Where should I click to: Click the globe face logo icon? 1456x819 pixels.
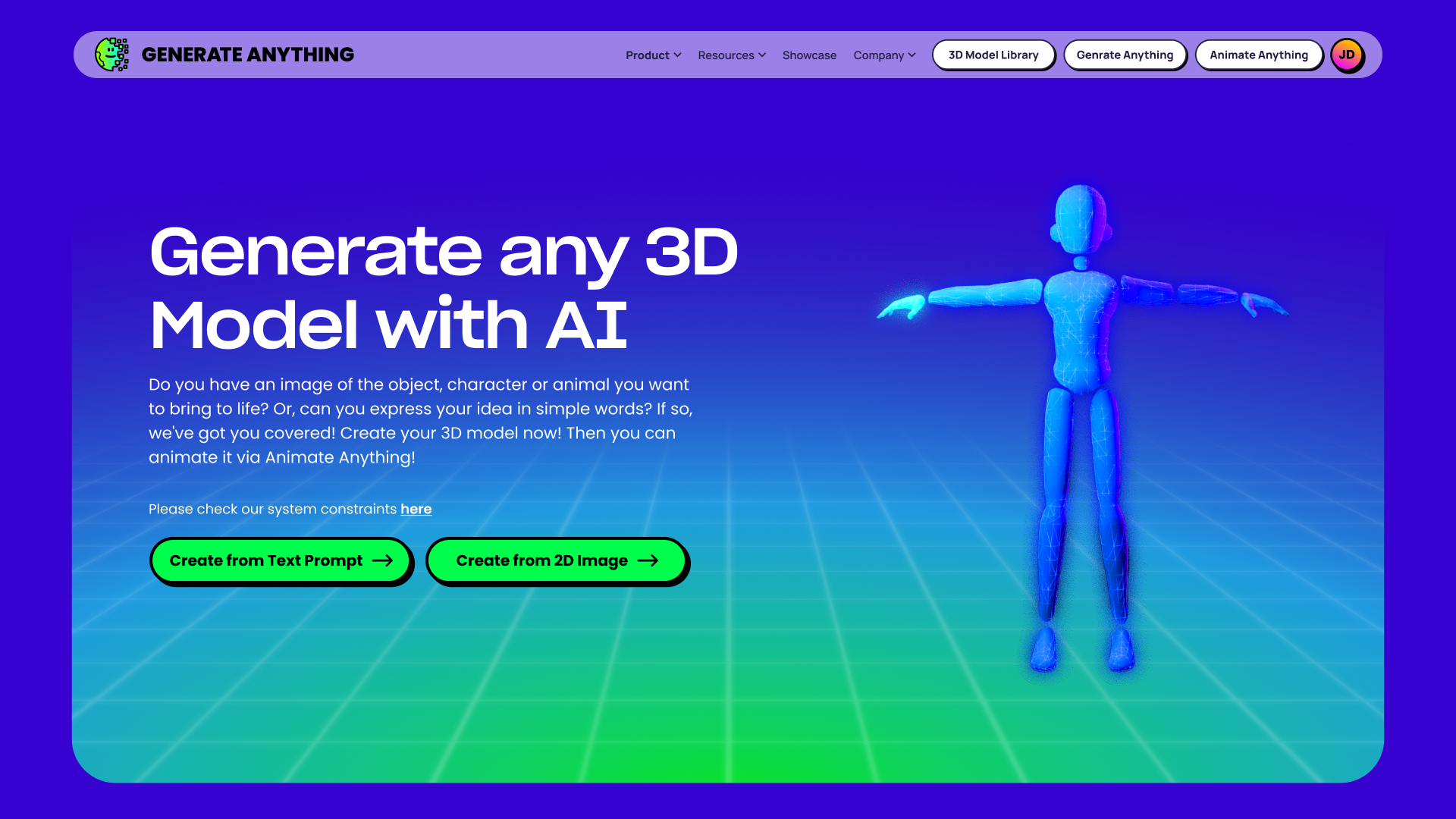111,55
